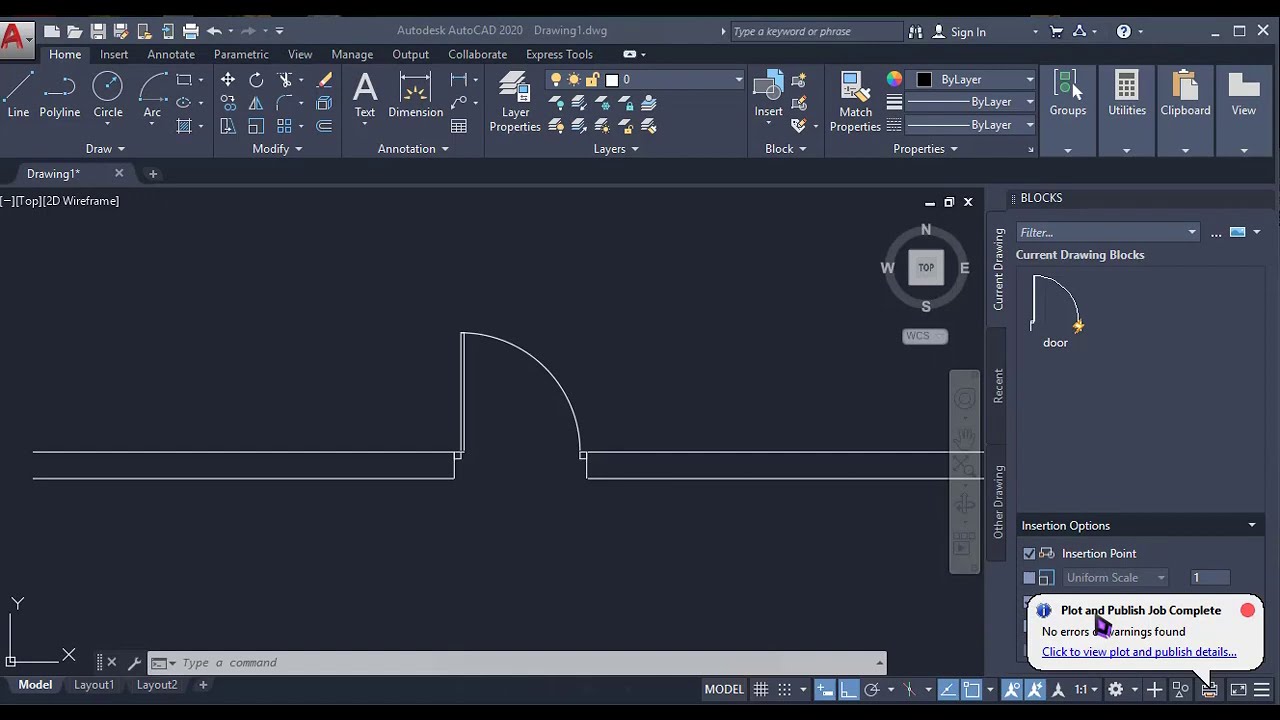The image size is (1280, 720).
Task: Select the Erase tool
Action: coord(324,80)
